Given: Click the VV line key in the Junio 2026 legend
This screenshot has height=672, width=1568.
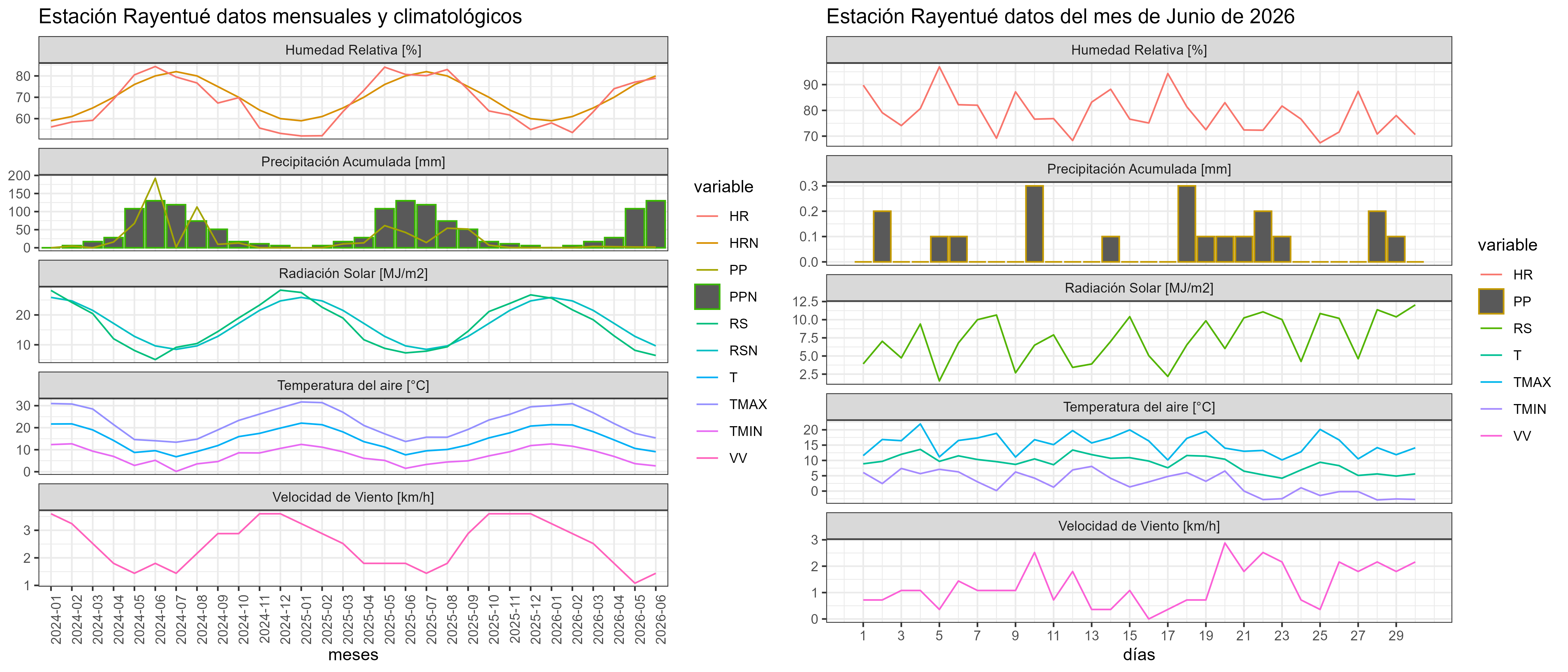Looking at the screenshot, I should click(1491, 436).
